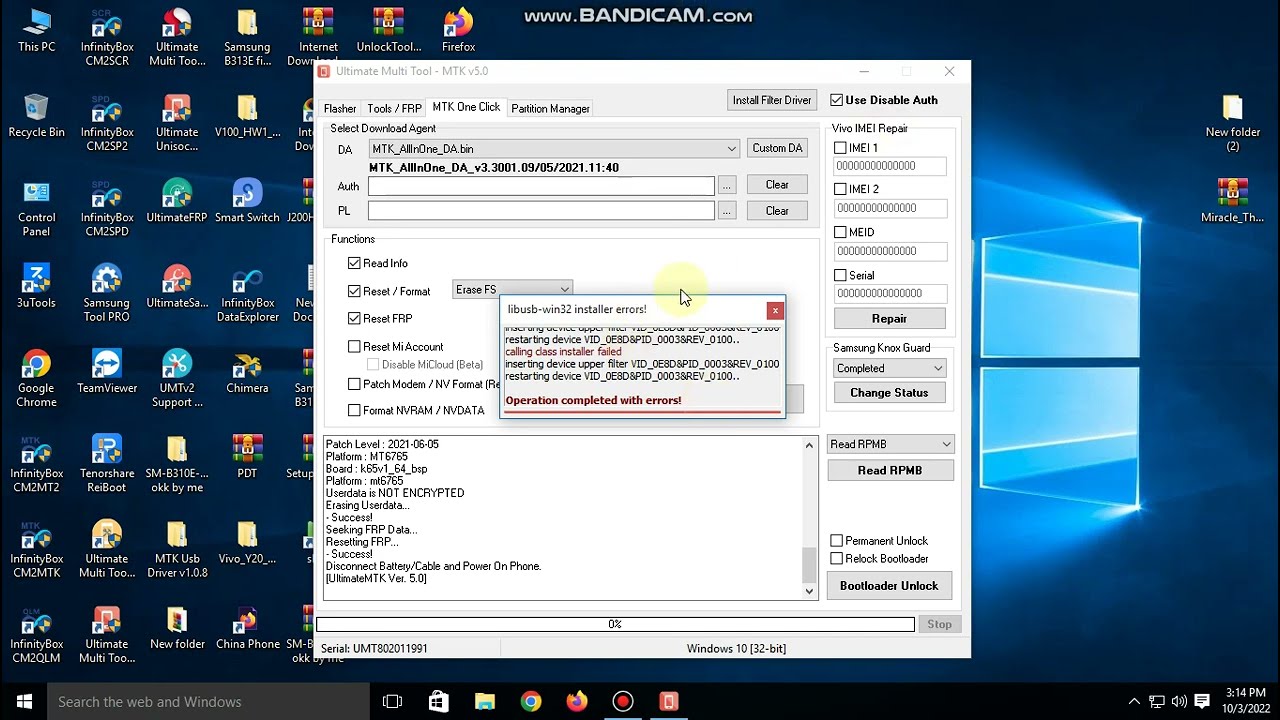The height and width of the screenshot is (720, 1280).
Task: Clear the Auth file field
Action: click(777, 185)
